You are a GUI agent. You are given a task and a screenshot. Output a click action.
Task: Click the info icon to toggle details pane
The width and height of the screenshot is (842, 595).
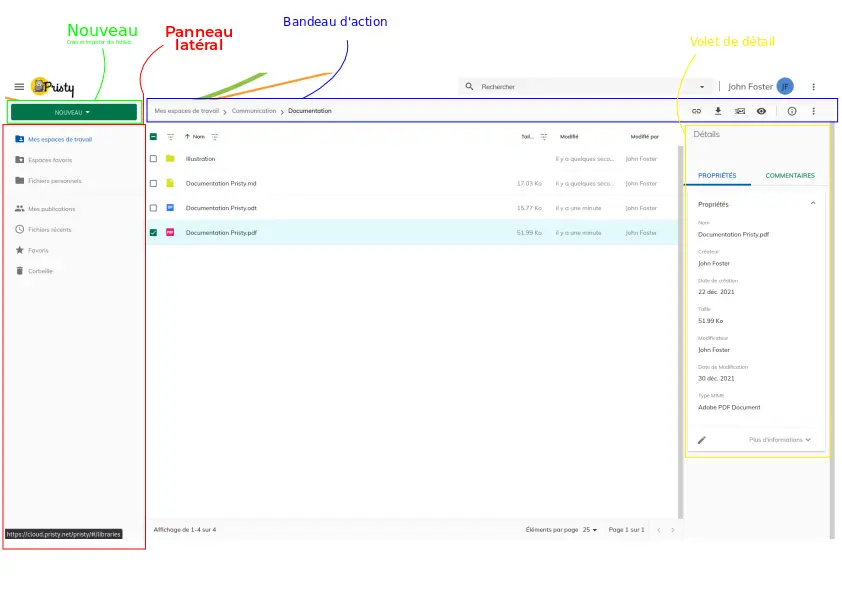click(x=792, y=111)
